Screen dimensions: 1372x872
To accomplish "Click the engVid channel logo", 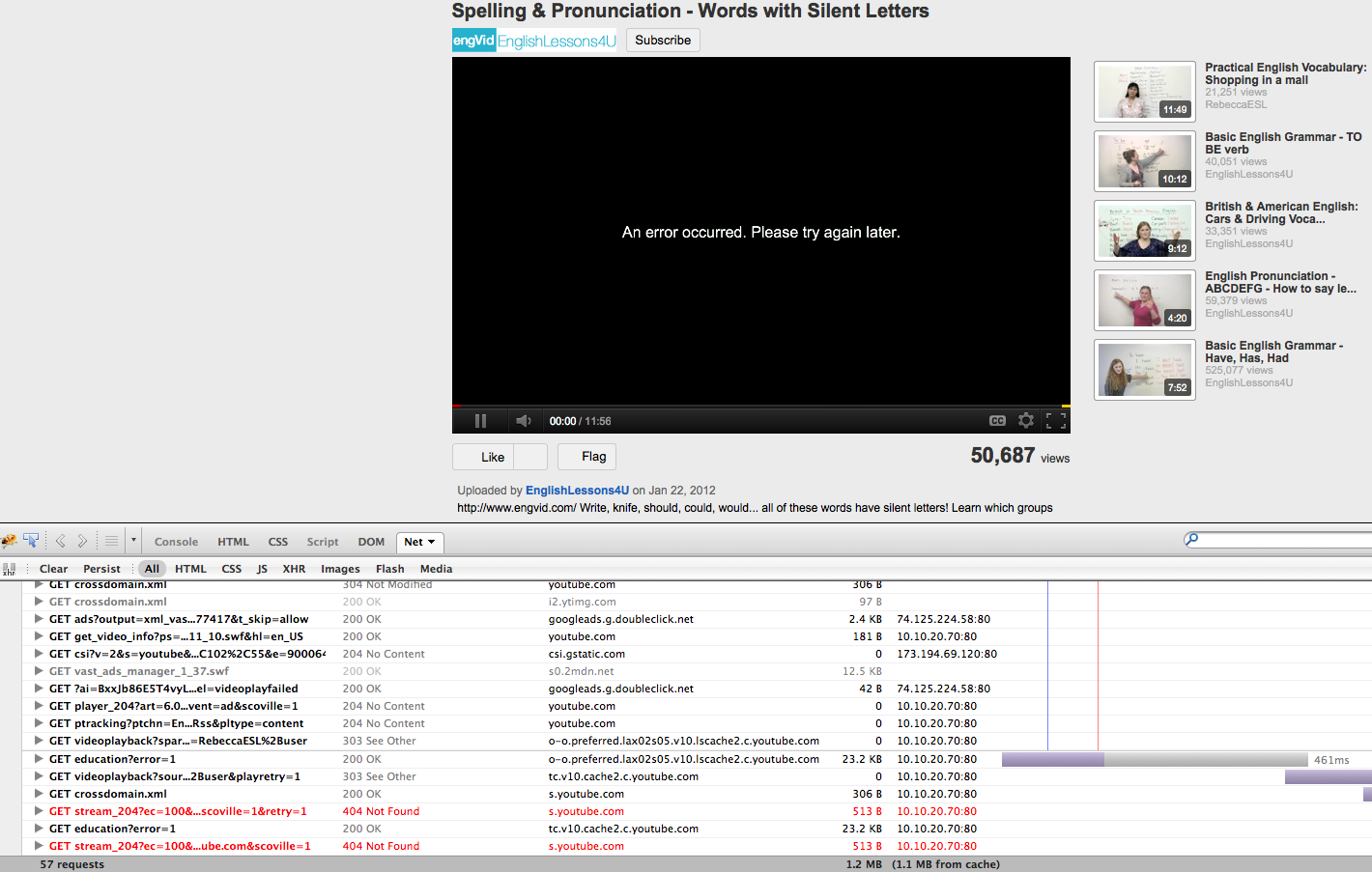I will (x=473, y=41).
